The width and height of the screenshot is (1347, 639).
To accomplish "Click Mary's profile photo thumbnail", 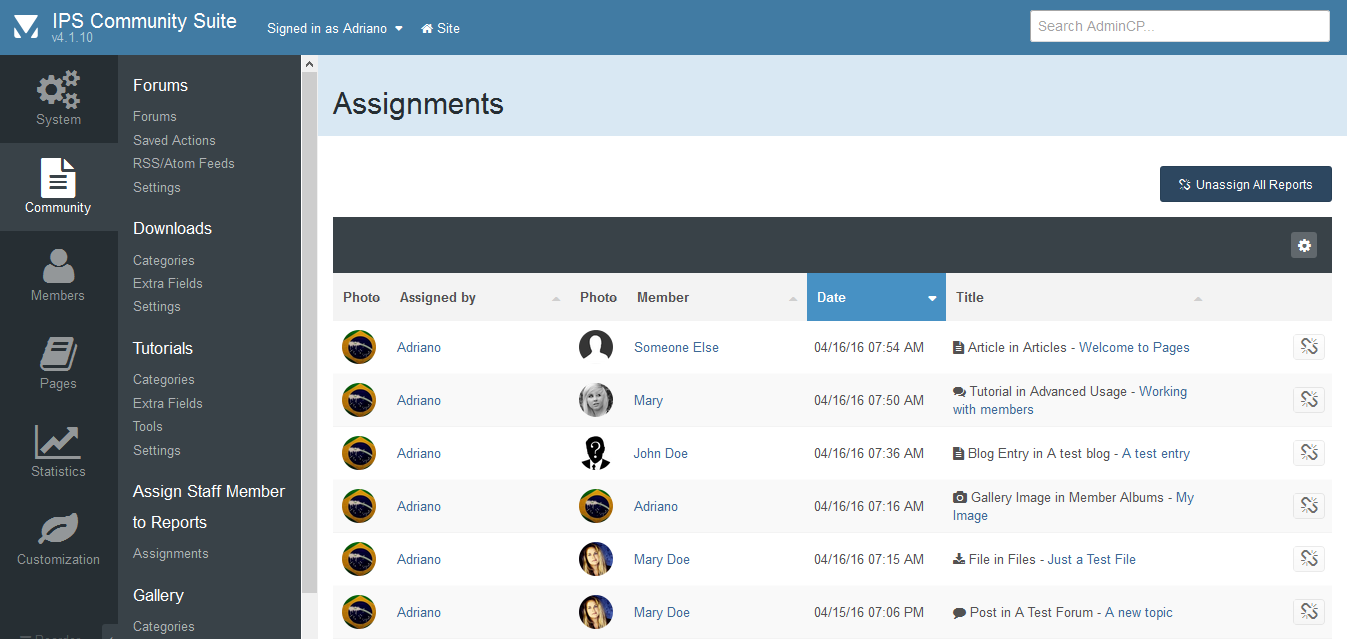I will [x=596, y=400].
